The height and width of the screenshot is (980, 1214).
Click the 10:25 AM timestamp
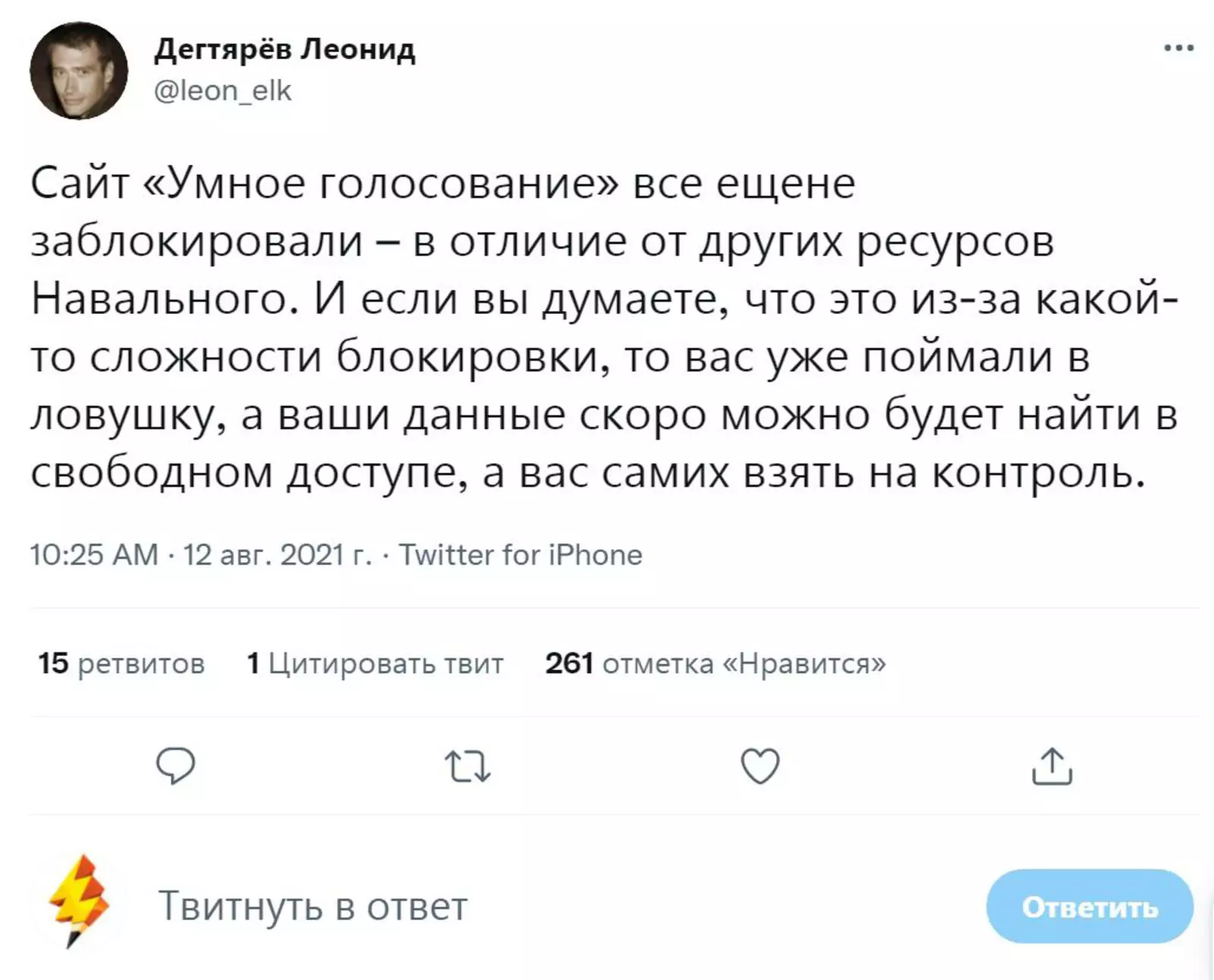(x=94, y=555)
